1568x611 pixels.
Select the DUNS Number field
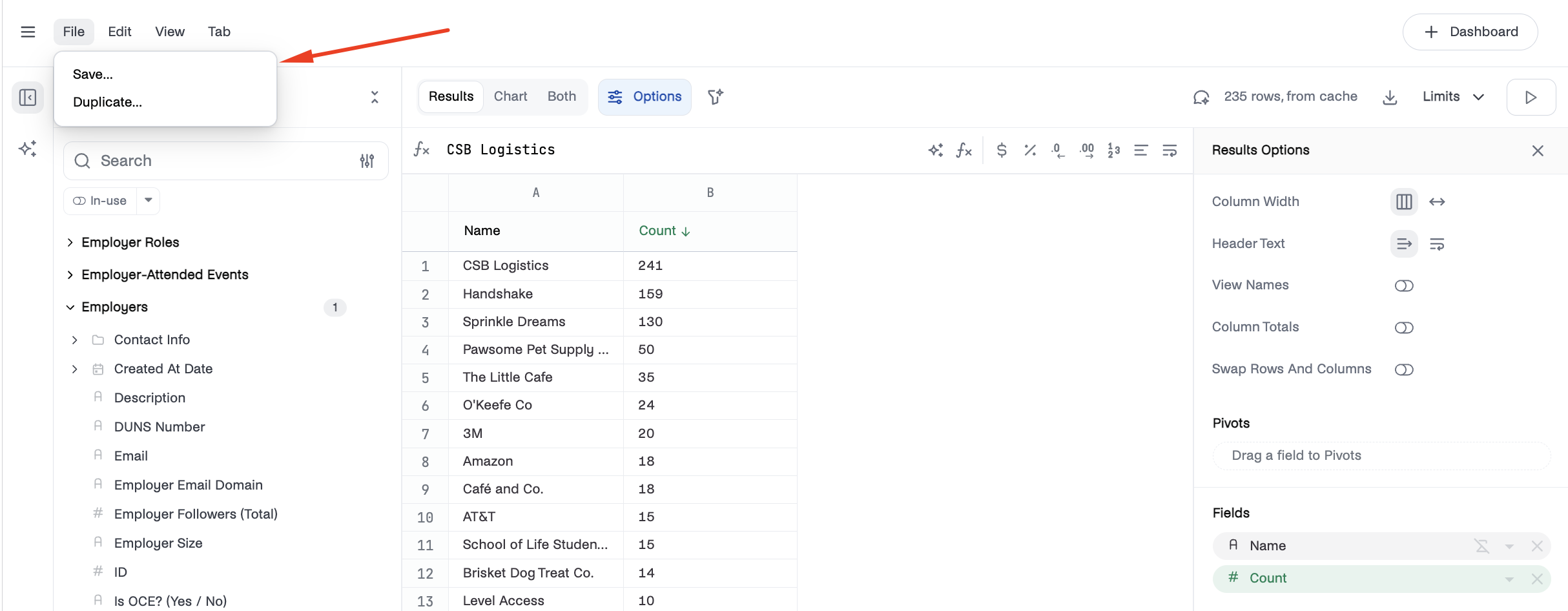point(160,427)
